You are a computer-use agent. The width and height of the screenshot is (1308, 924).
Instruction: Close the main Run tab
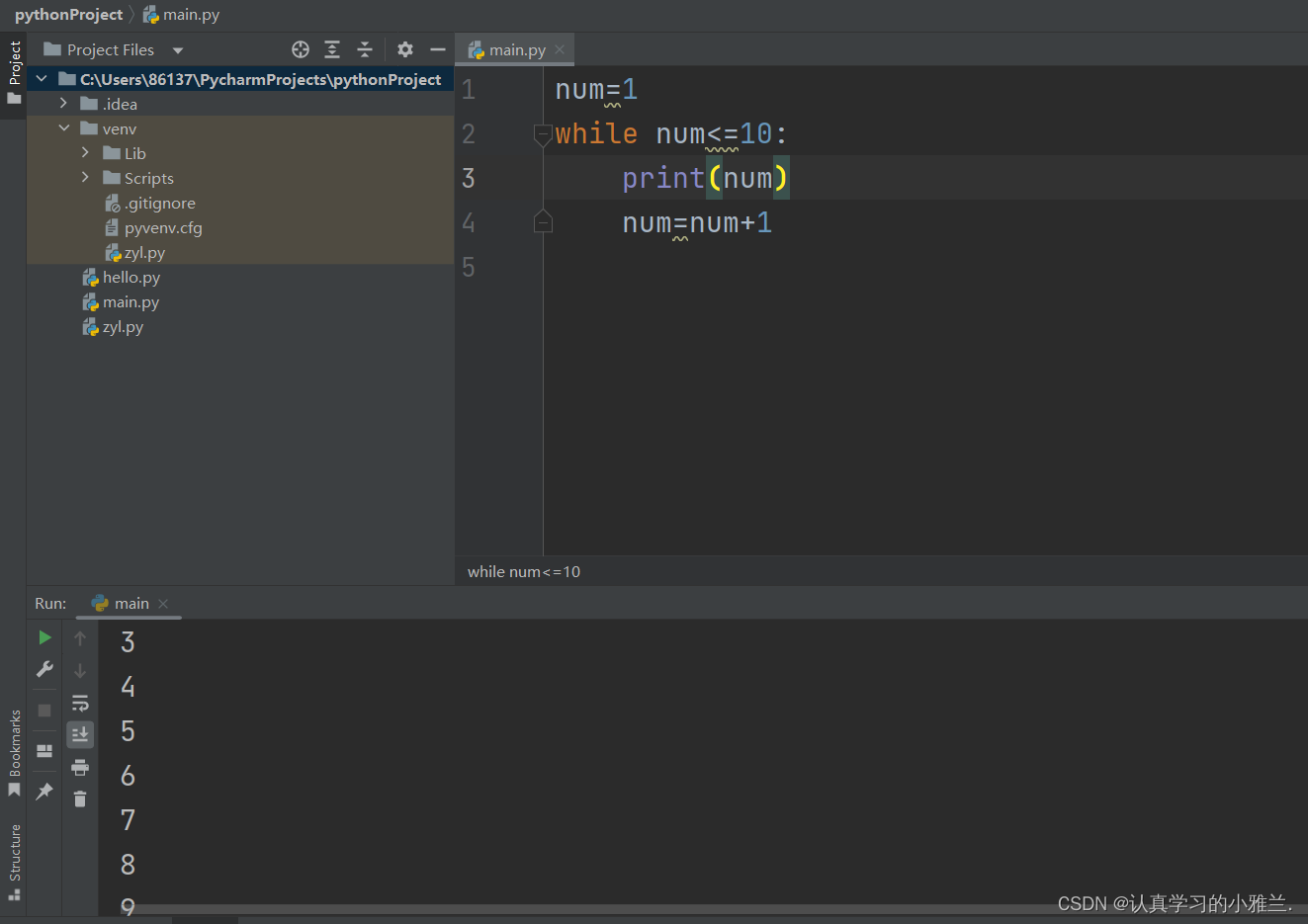tap(163, 604)
